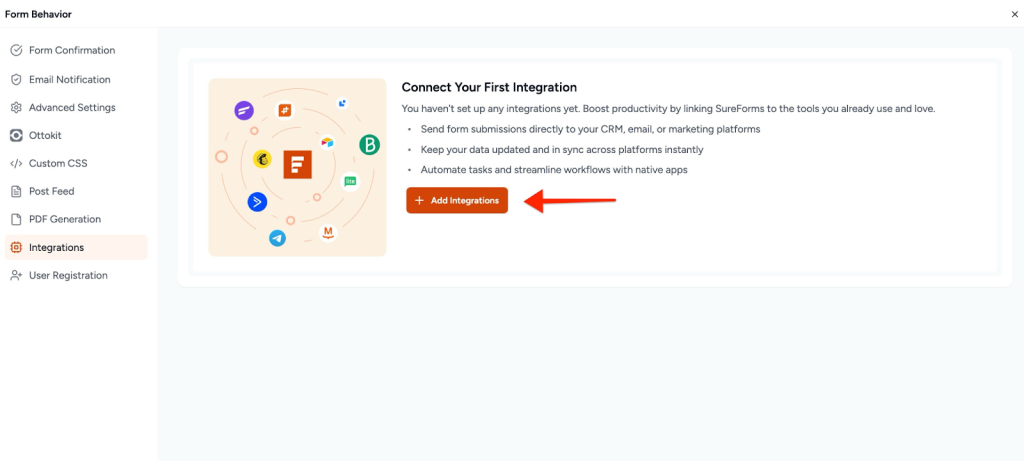
Task: Click the Custom CSS code brackets icon
Action: click(x=16, y=163)
